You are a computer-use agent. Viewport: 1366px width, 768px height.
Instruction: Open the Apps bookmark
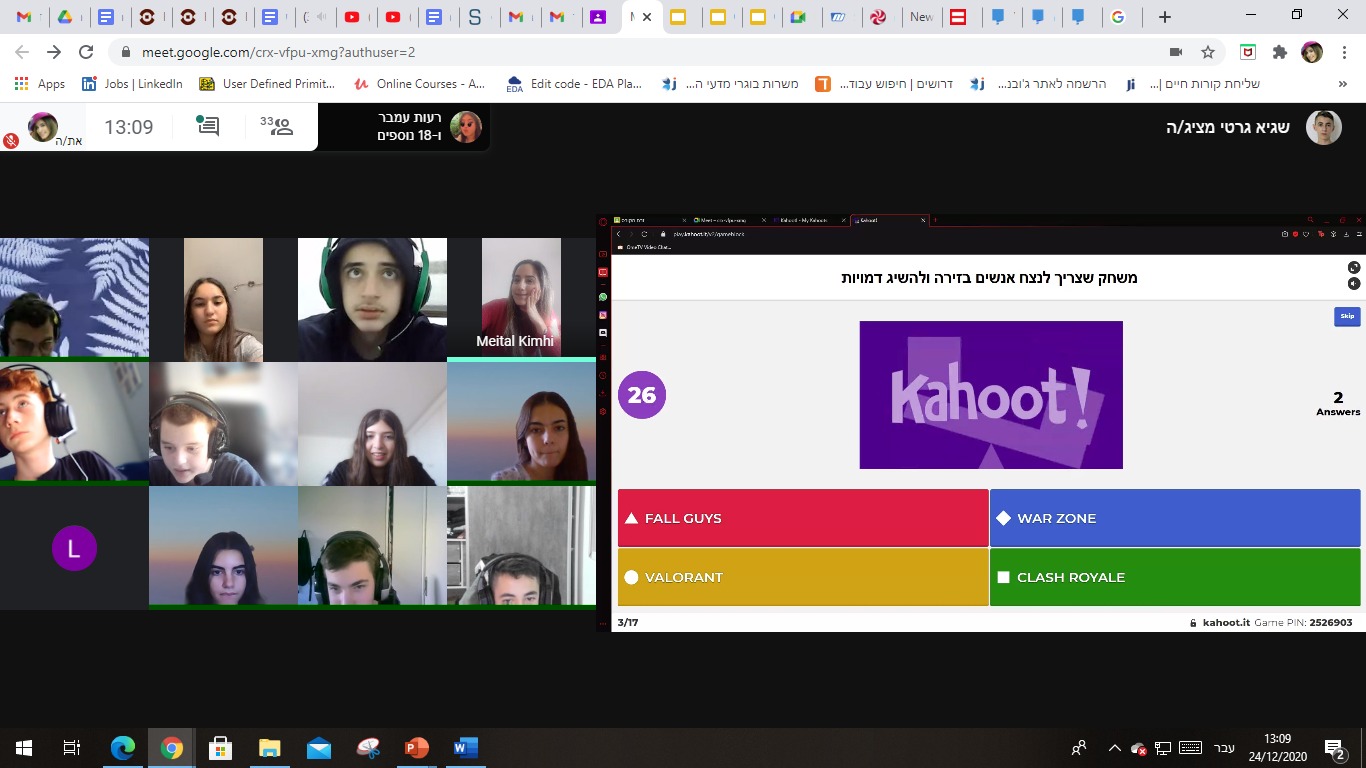40,84
